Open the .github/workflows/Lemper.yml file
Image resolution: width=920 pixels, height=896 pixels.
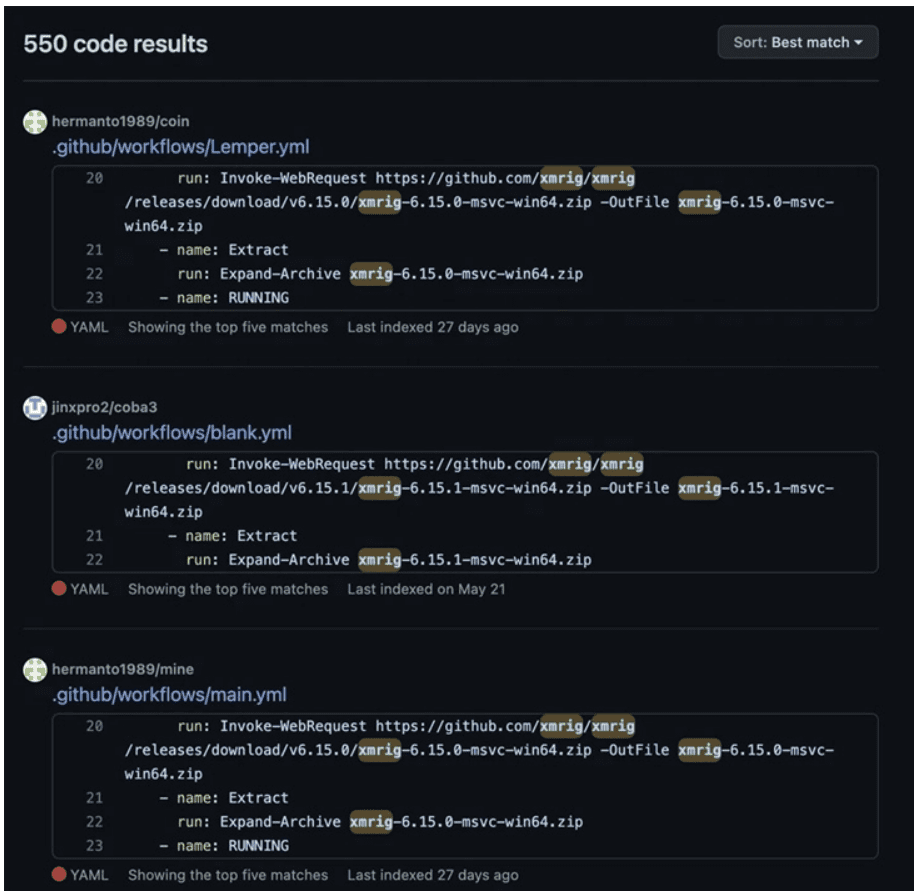click(x=180, y=147)
